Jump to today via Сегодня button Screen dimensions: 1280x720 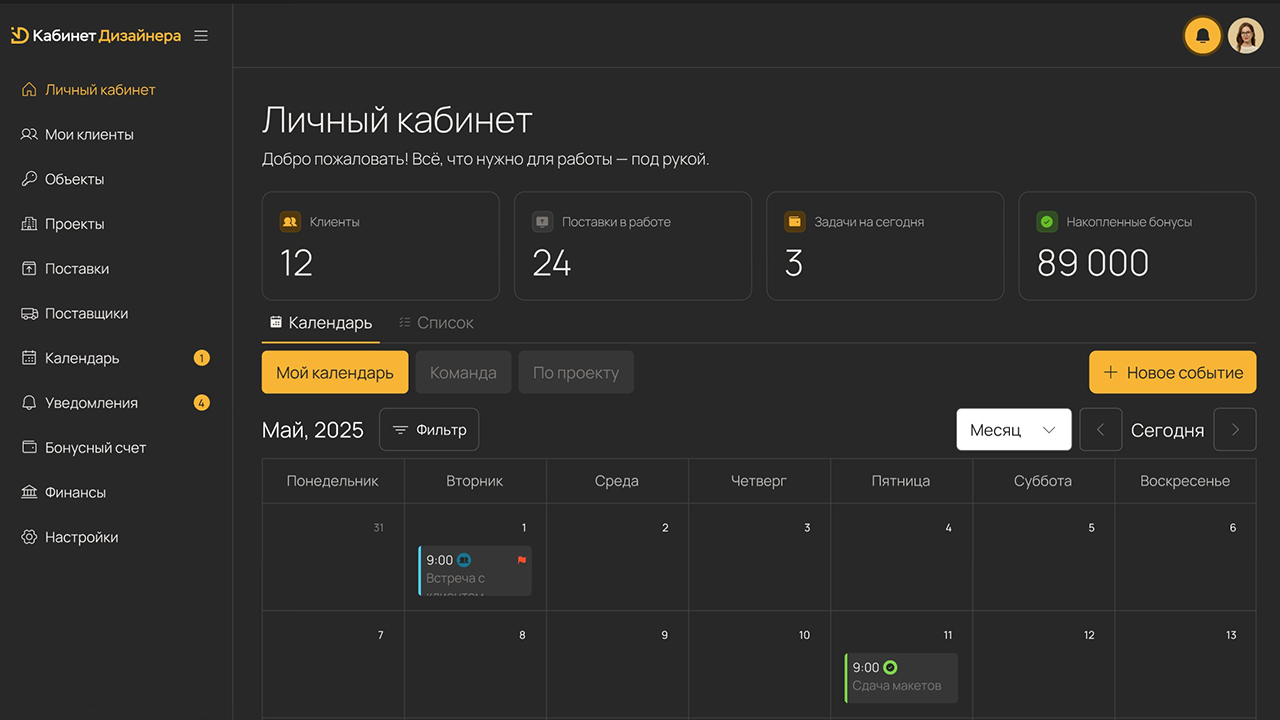pos(1167,429)
